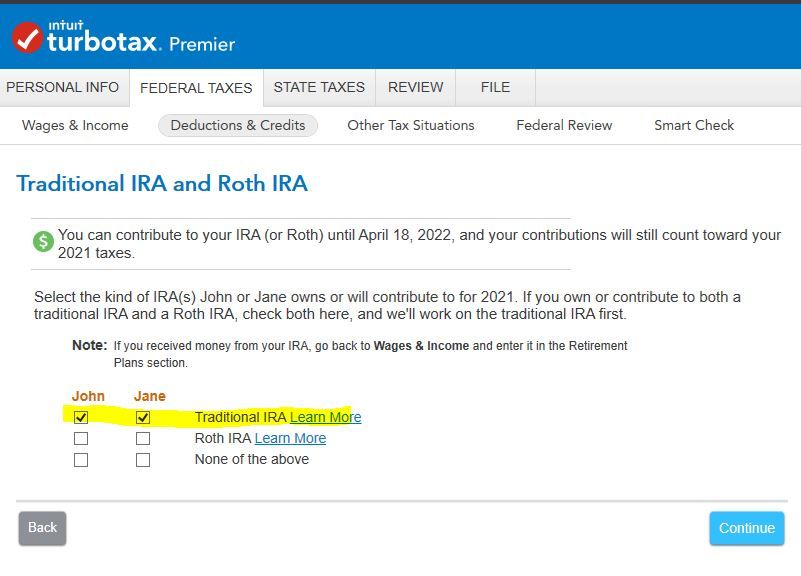Click Learn More for Traditional IRA
The height and width of the screenshot is (576, 801).
325,417
